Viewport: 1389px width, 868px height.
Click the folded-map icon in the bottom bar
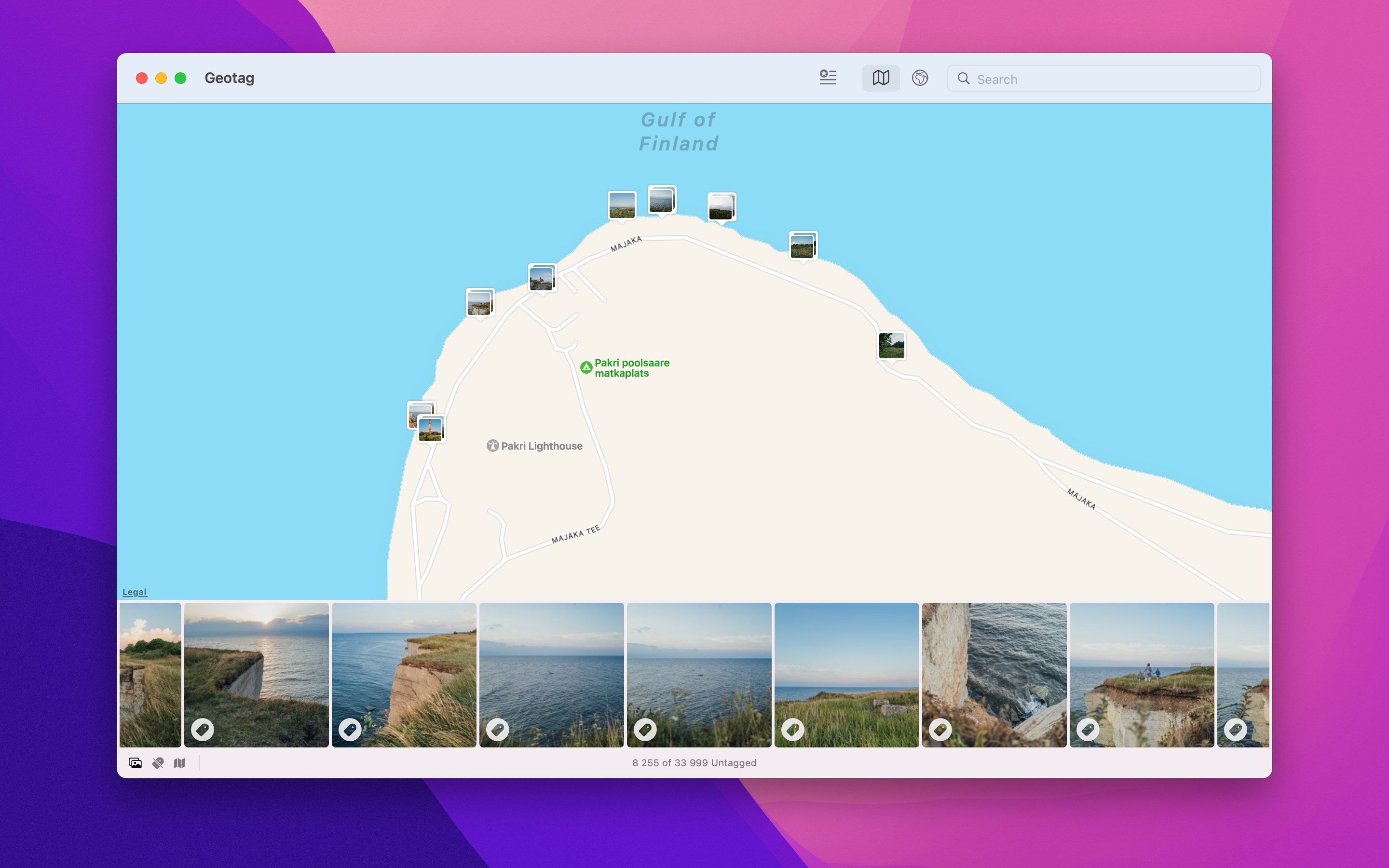click(179, 763)
